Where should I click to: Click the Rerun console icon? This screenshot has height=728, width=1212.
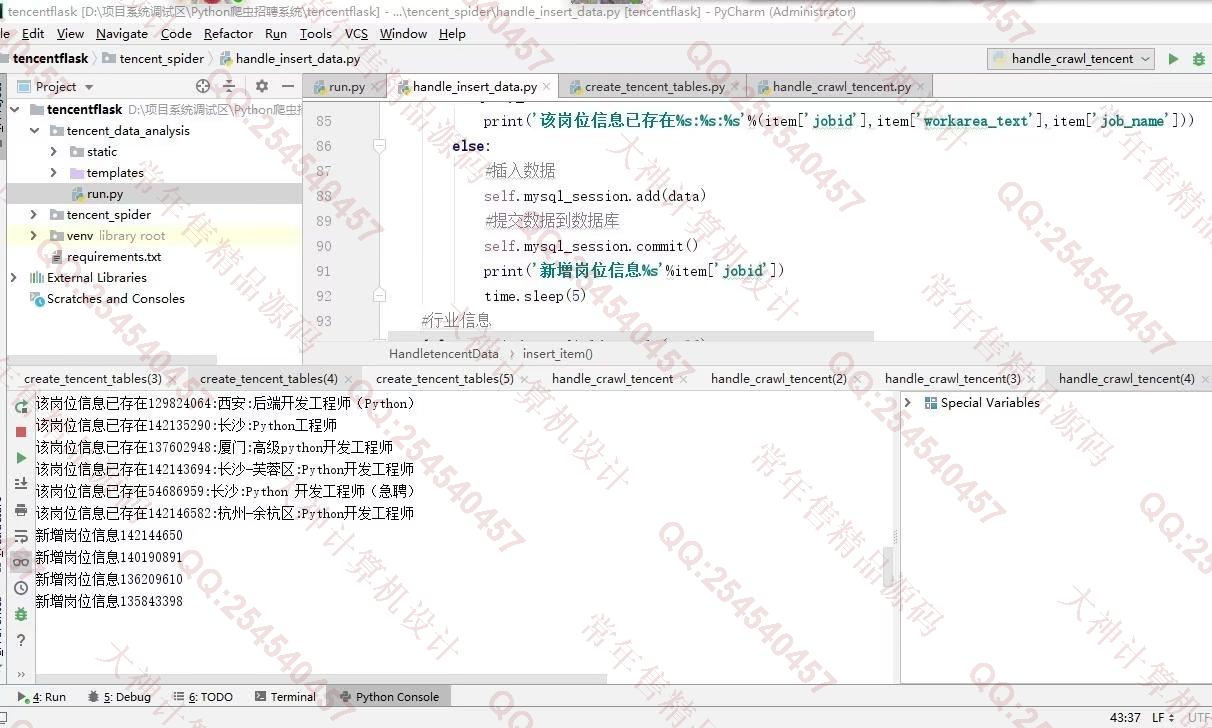tap(21, 406)
